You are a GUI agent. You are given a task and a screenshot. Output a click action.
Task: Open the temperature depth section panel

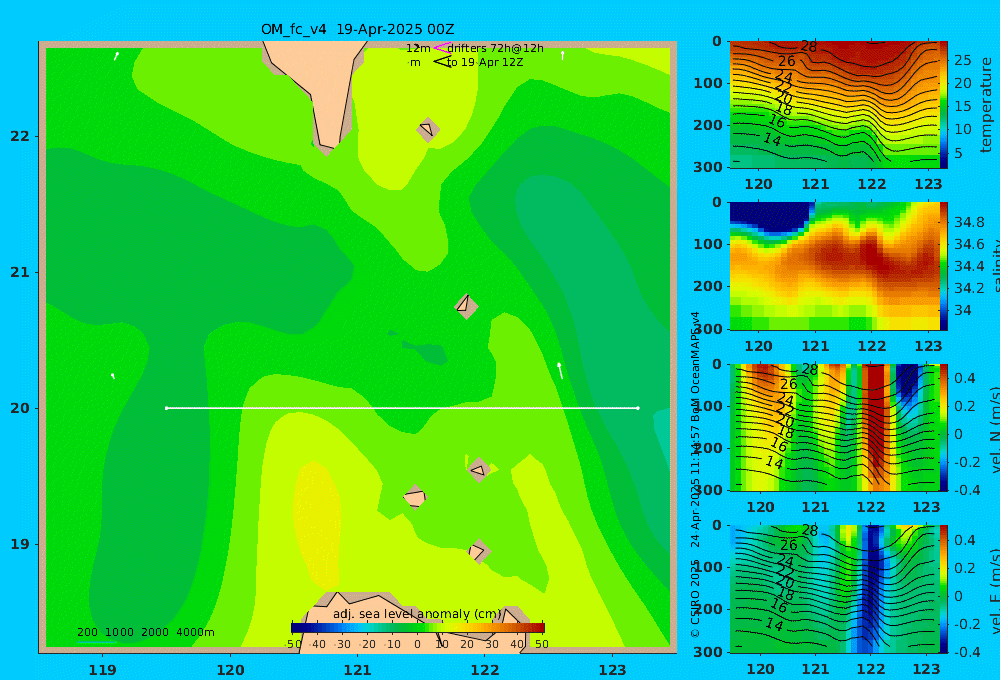tap(834, 105)
